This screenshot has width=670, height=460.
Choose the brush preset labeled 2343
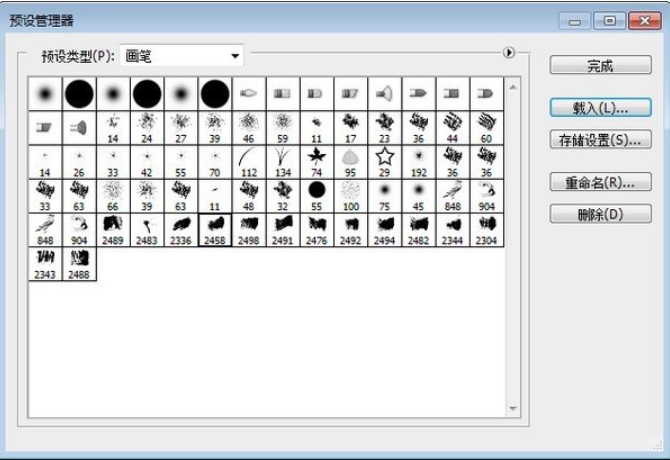pyautogui.click(x=45, y=263)
